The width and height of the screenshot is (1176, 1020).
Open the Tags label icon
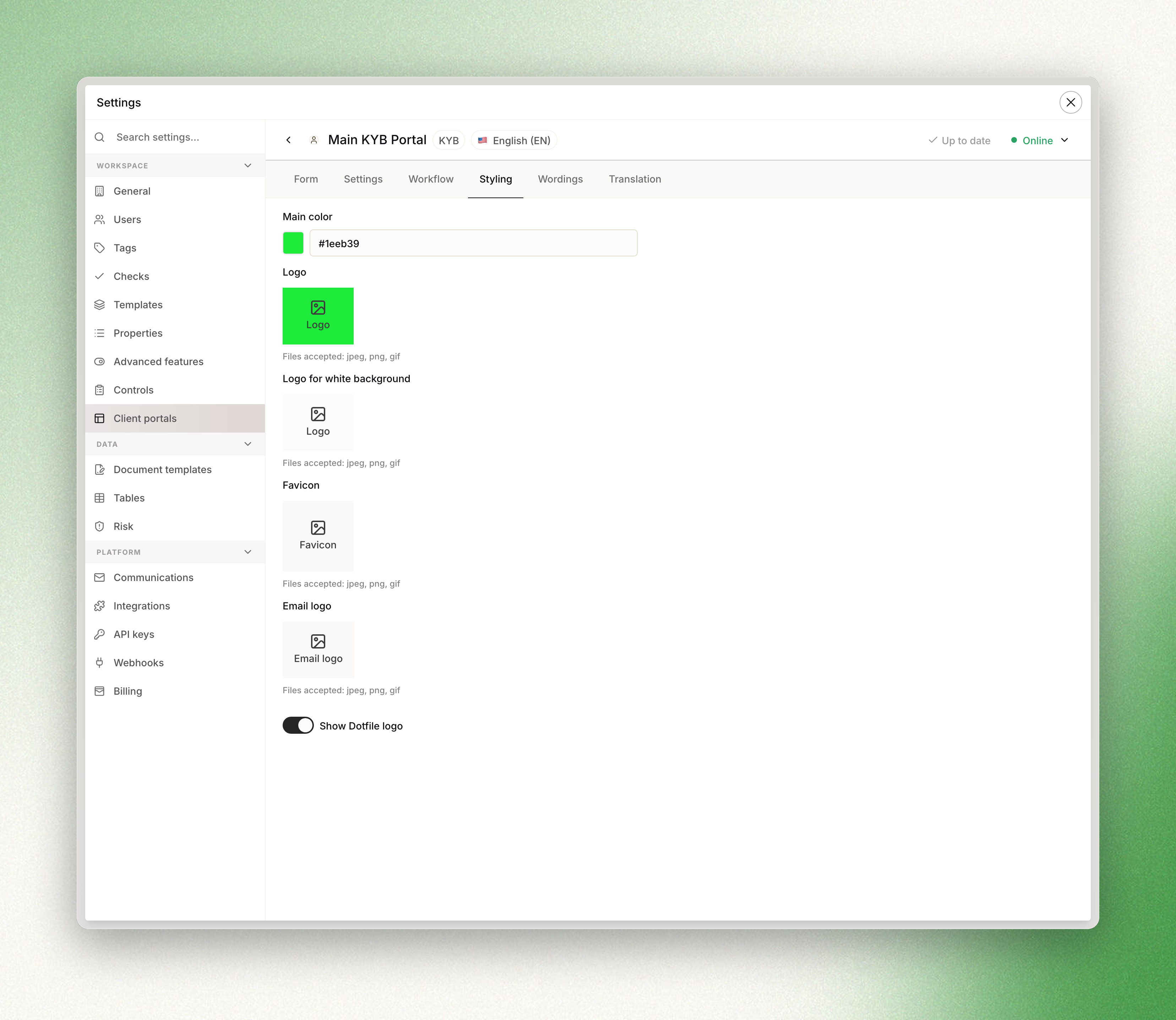click(x=99, y=248)
